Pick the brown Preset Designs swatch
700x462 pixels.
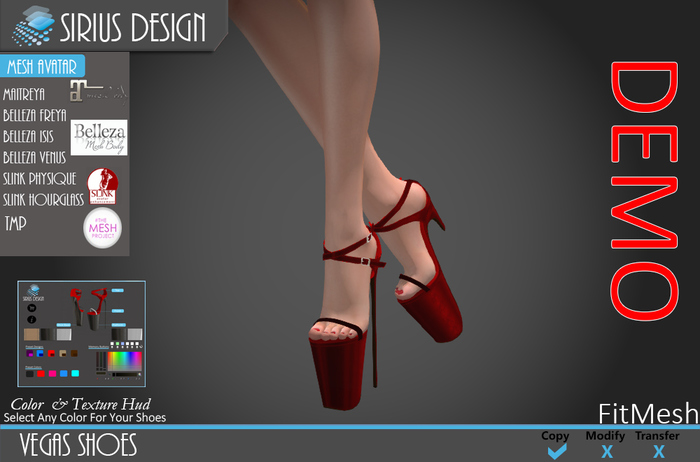click(74, 354)
